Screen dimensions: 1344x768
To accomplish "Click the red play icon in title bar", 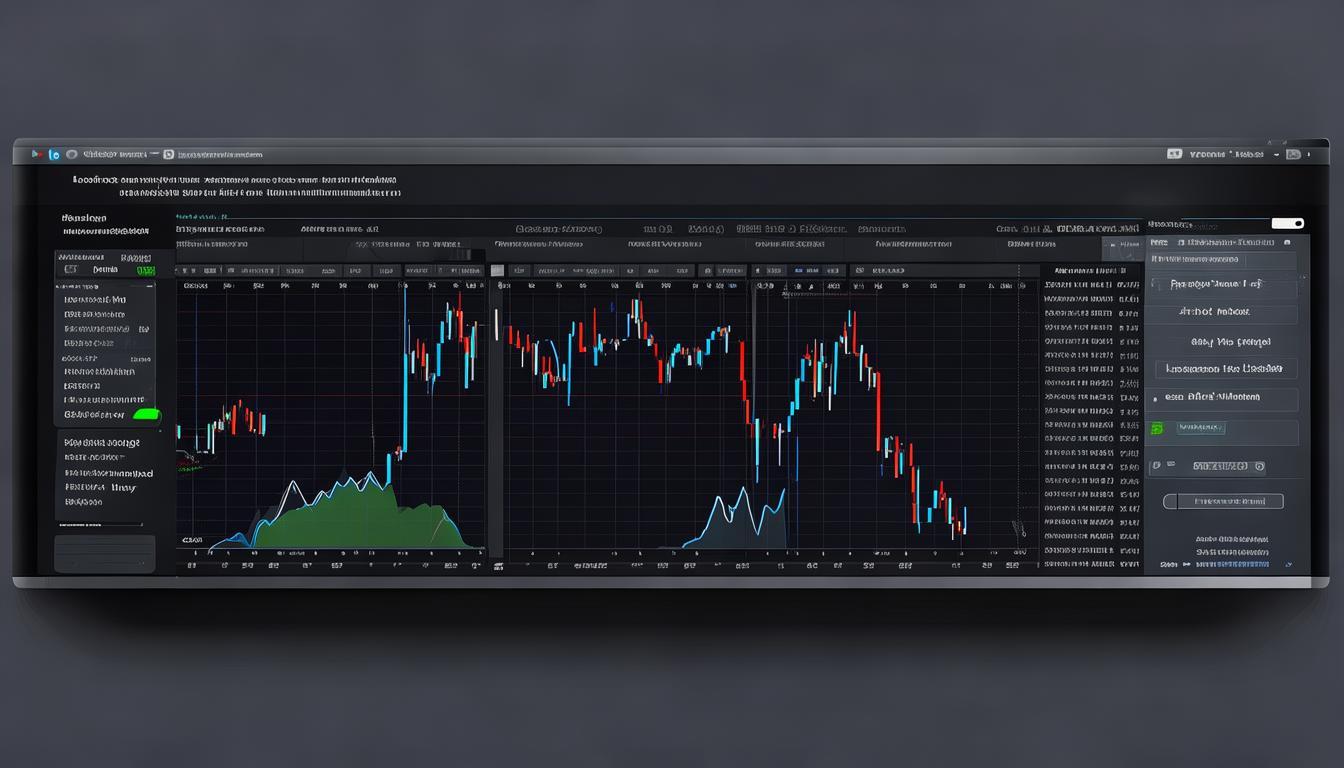I will click(36, 154).
